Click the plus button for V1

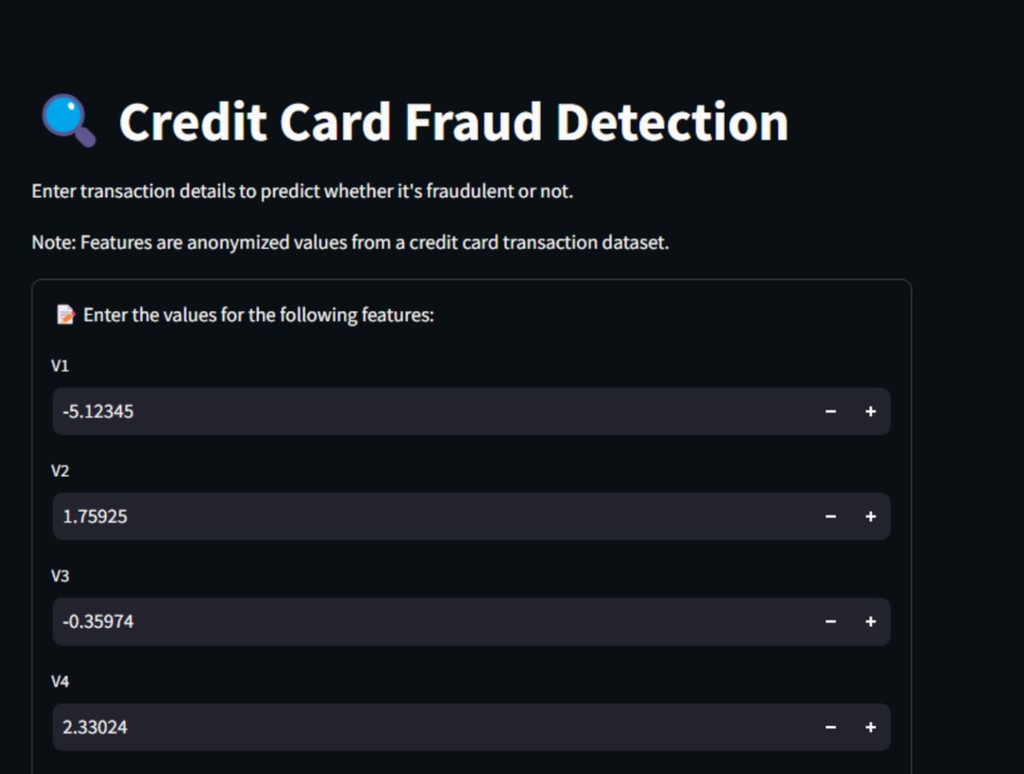[x=870, y=411]
